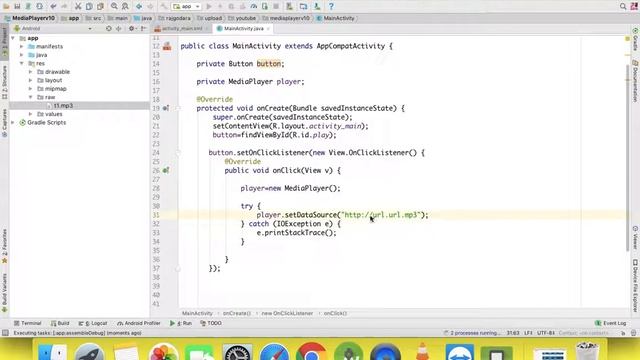Expand the values folder
The width and height of the screenshot is (640, 360).
click(30, 114)
